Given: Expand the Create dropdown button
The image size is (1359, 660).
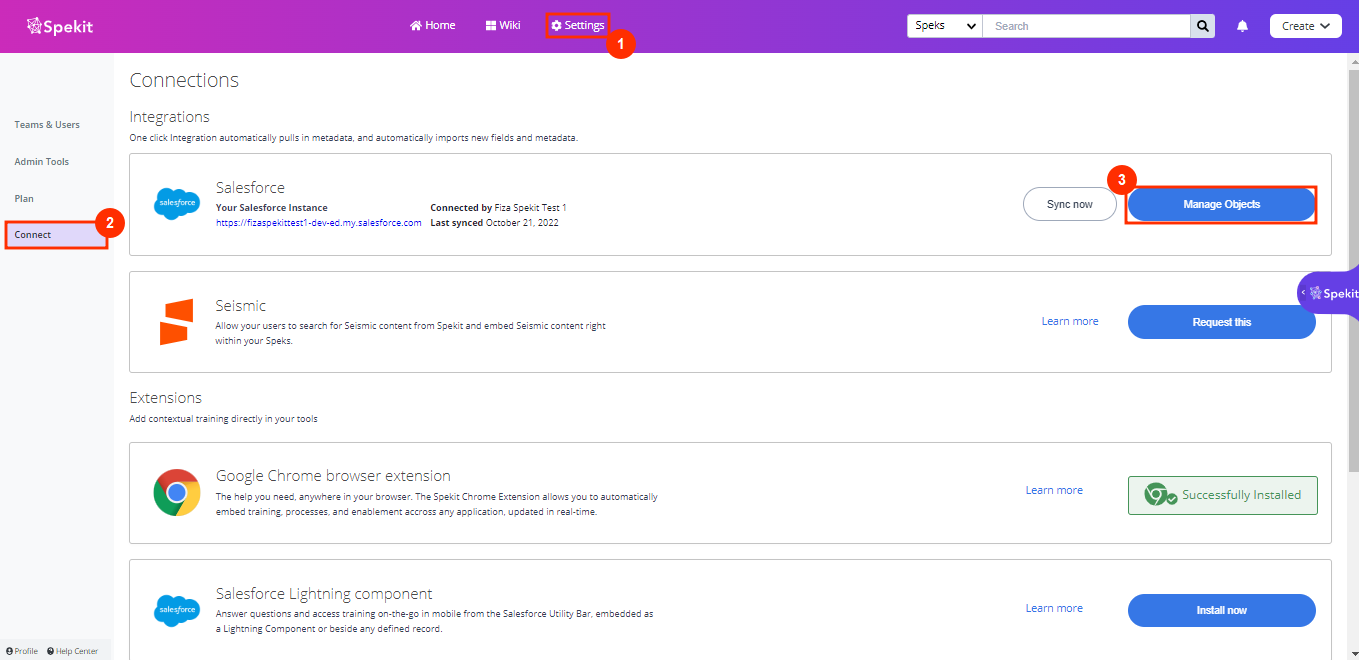Looking at the screenshot, I should pos(1306,26).
